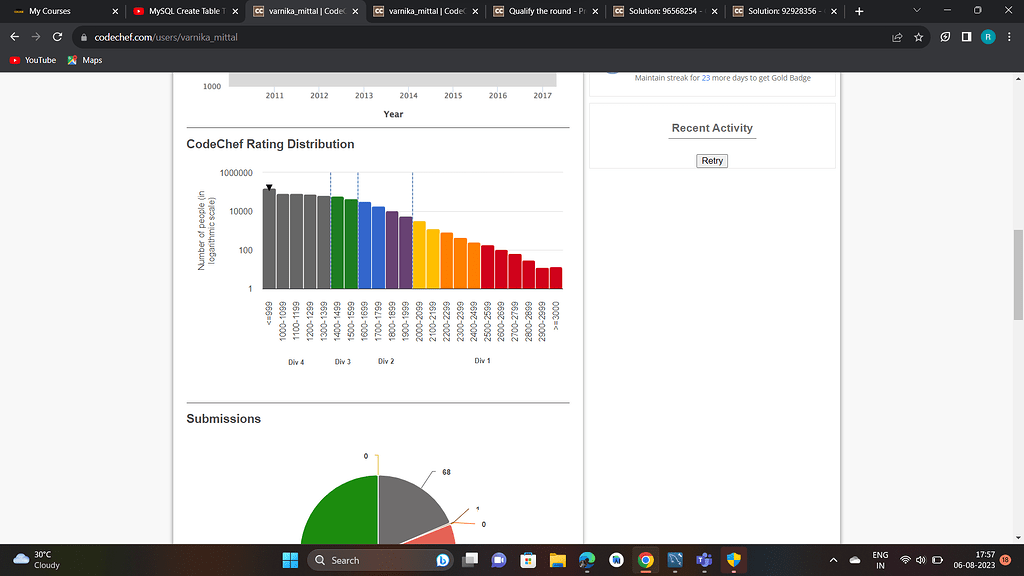Image resolution: width=1024 pixels, height=576 pixels.
Task: Open Task View from the taskbar
Action: click(469, 560)
